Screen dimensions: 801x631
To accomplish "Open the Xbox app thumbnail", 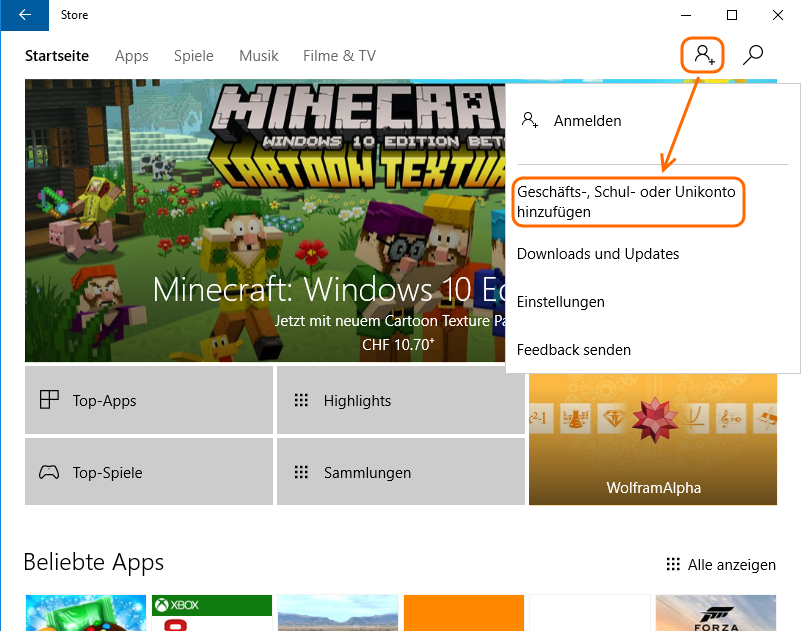I will pos(211,612).
